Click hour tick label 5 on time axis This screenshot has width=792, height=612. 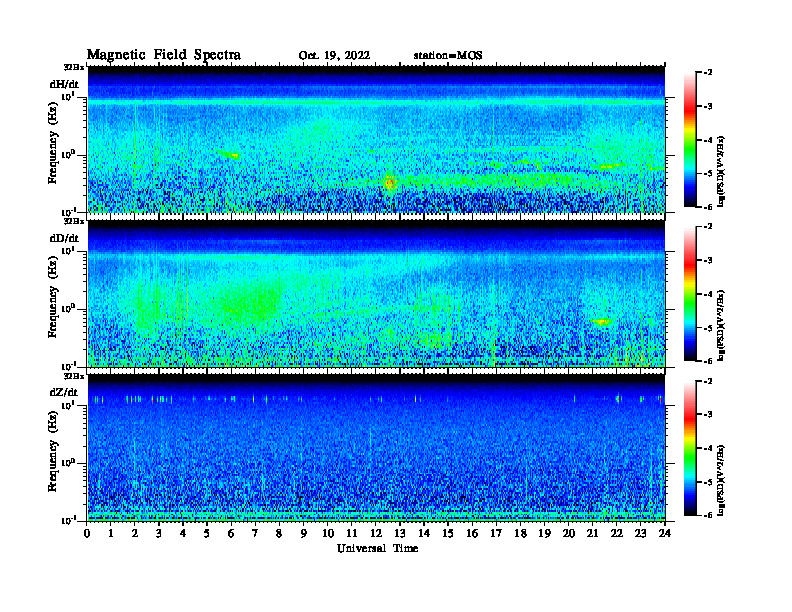coord(207,533)
